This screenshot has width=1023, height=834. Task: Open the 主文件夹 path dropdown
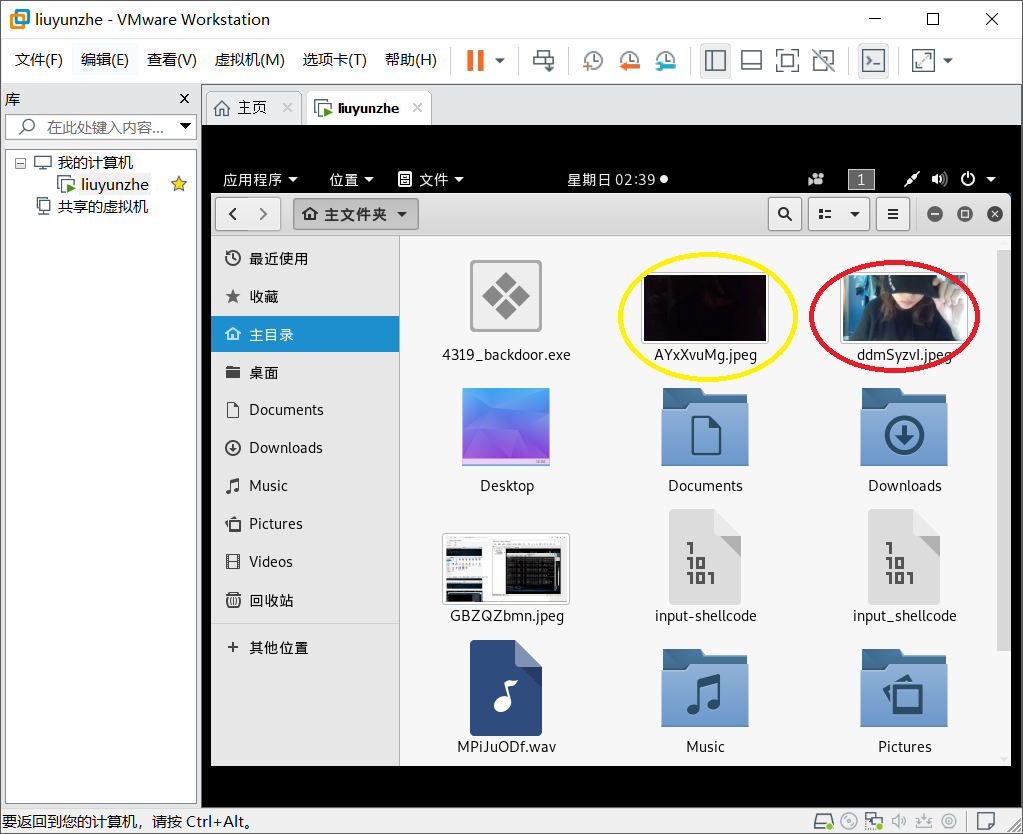click(x=356, y=214)
